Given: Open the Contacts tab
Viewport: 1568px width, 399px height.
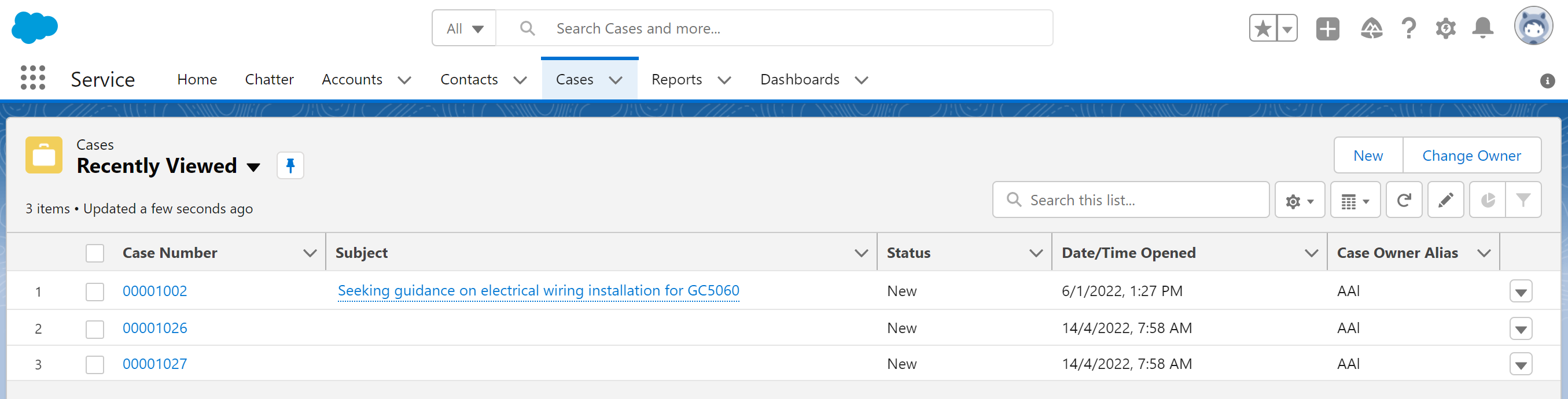Looking at the screenshot, I should 469,79.
